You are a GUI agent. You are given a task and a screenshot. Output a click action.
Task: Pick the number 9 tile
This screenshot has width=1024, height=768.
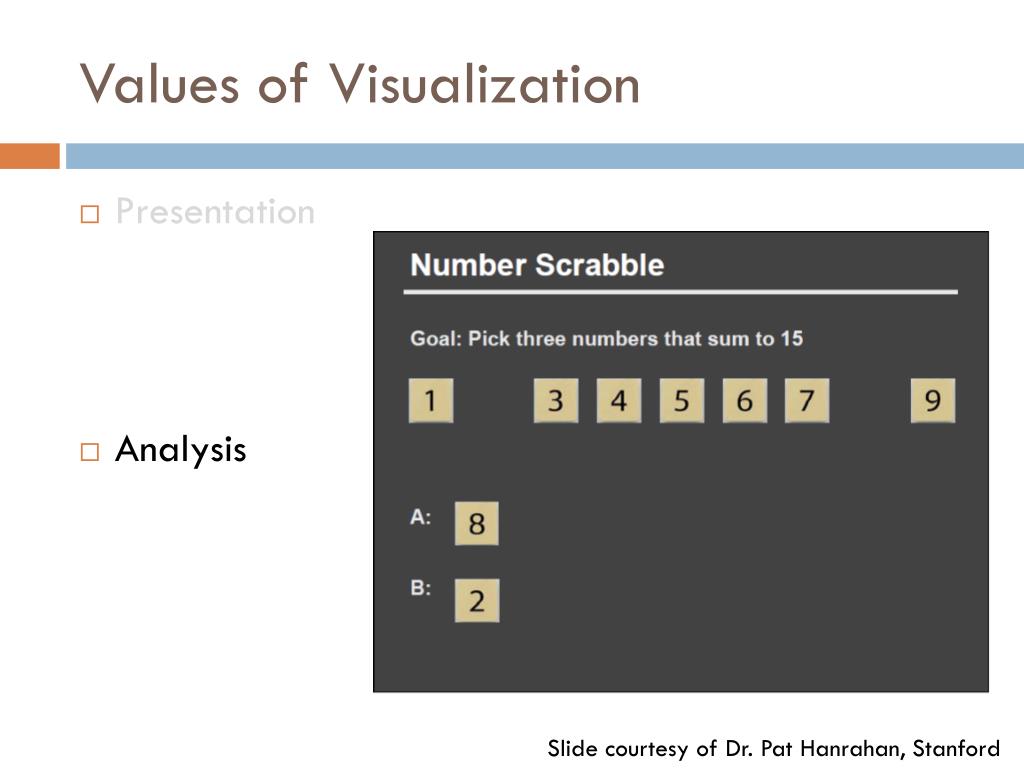933,400
